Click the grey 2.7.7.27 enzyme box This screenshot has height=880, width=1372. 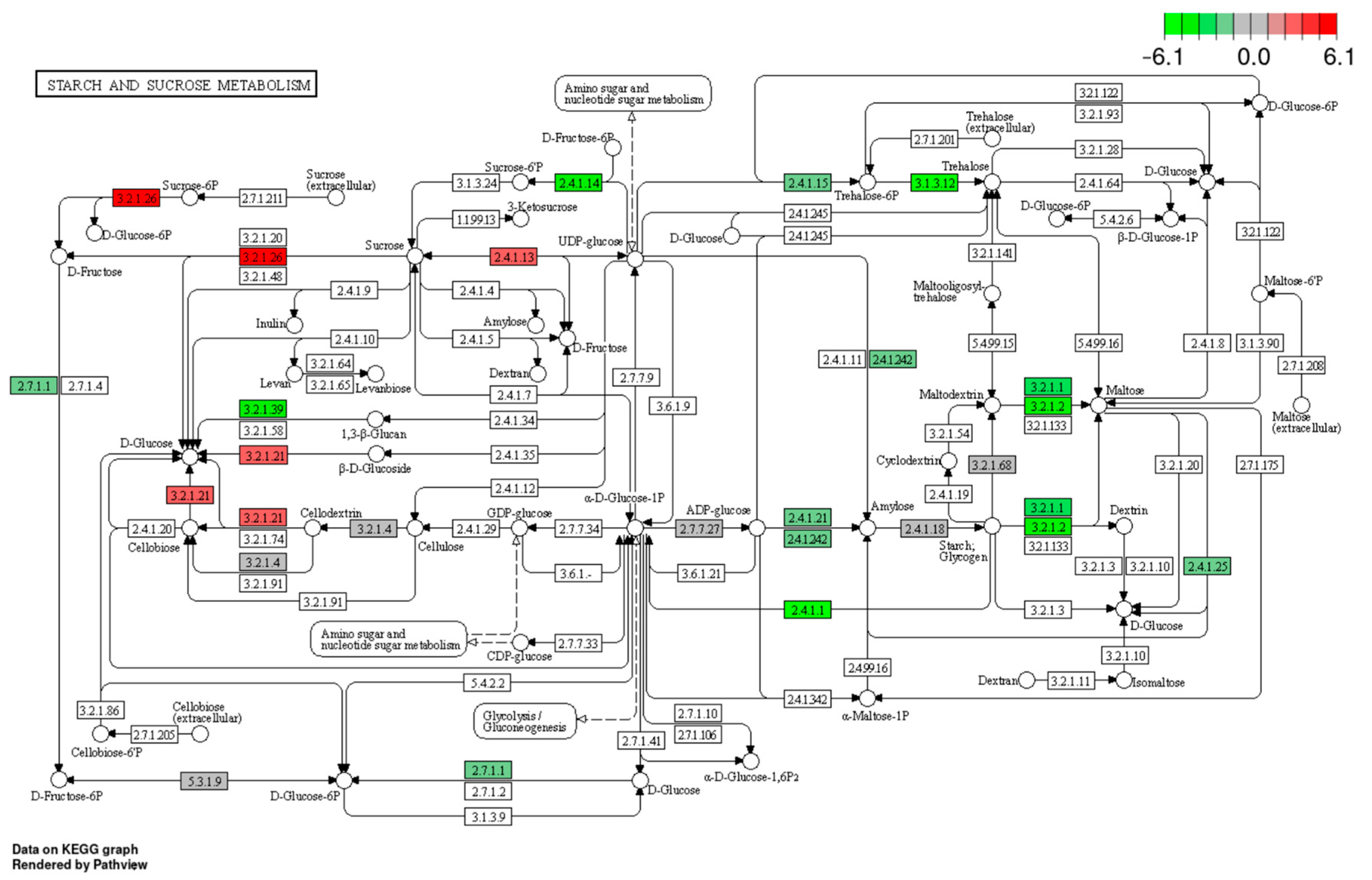pyautogui.click(x=699, y=529)
